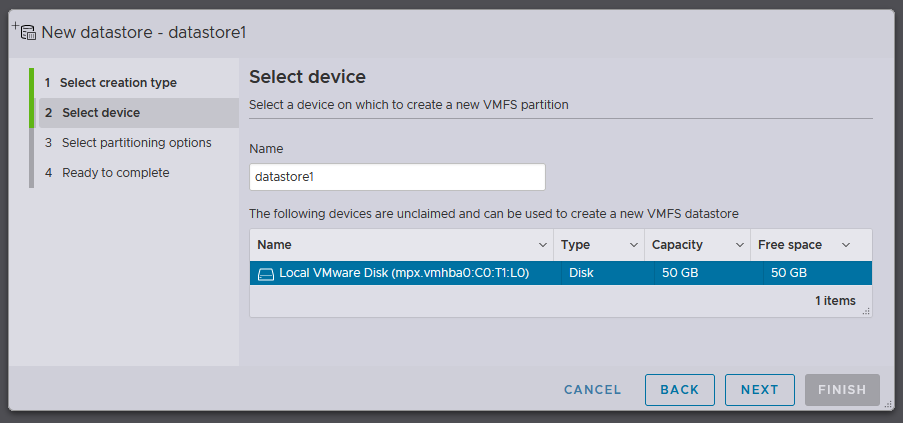Select step 2 Select device
Image resolution: width=903 pixels, height=423 pixels.
(x=139, y=113)
